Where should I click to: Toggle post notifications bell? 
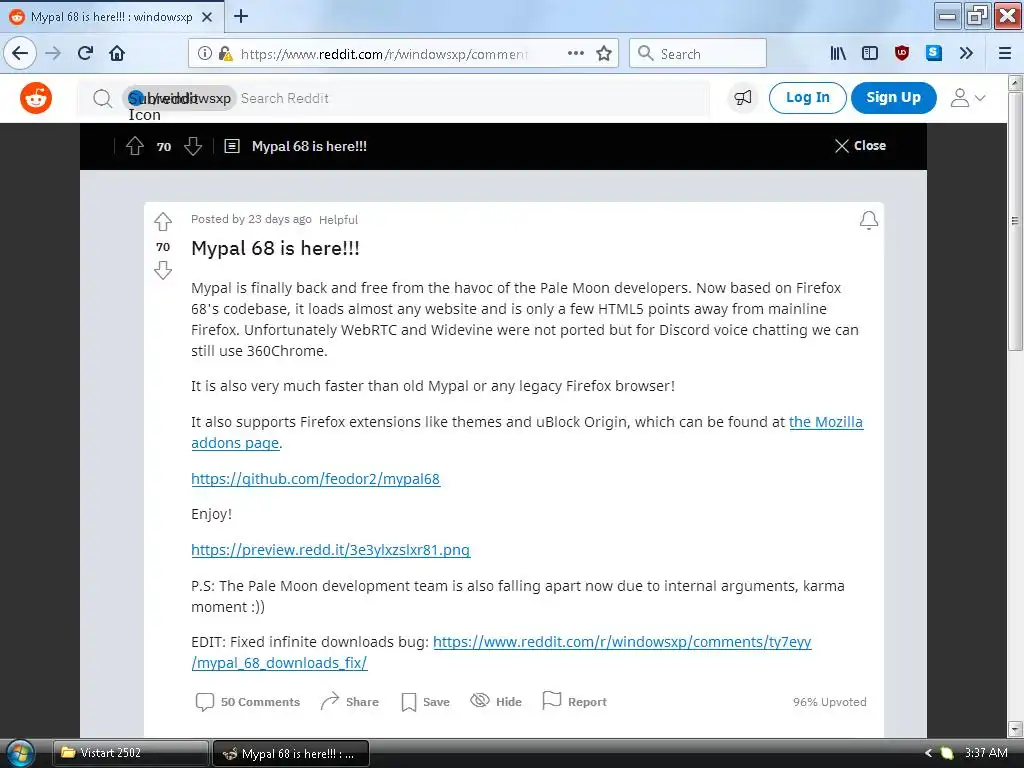(869, 221)
